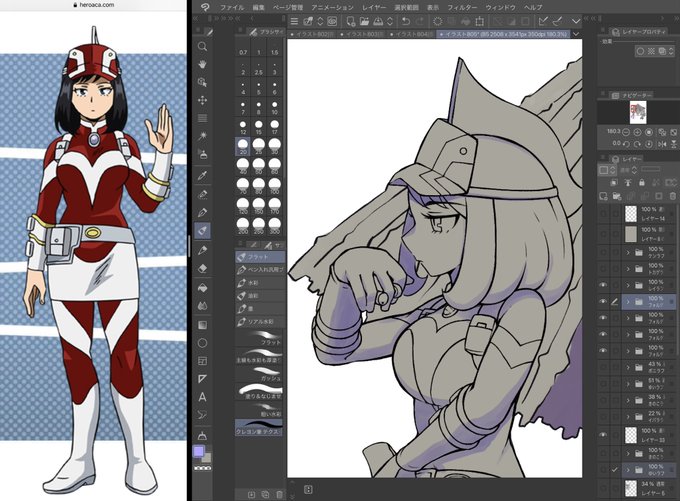Pick the purple main color swatch
This screenshot has height=501, width=680.
[199, 452]
